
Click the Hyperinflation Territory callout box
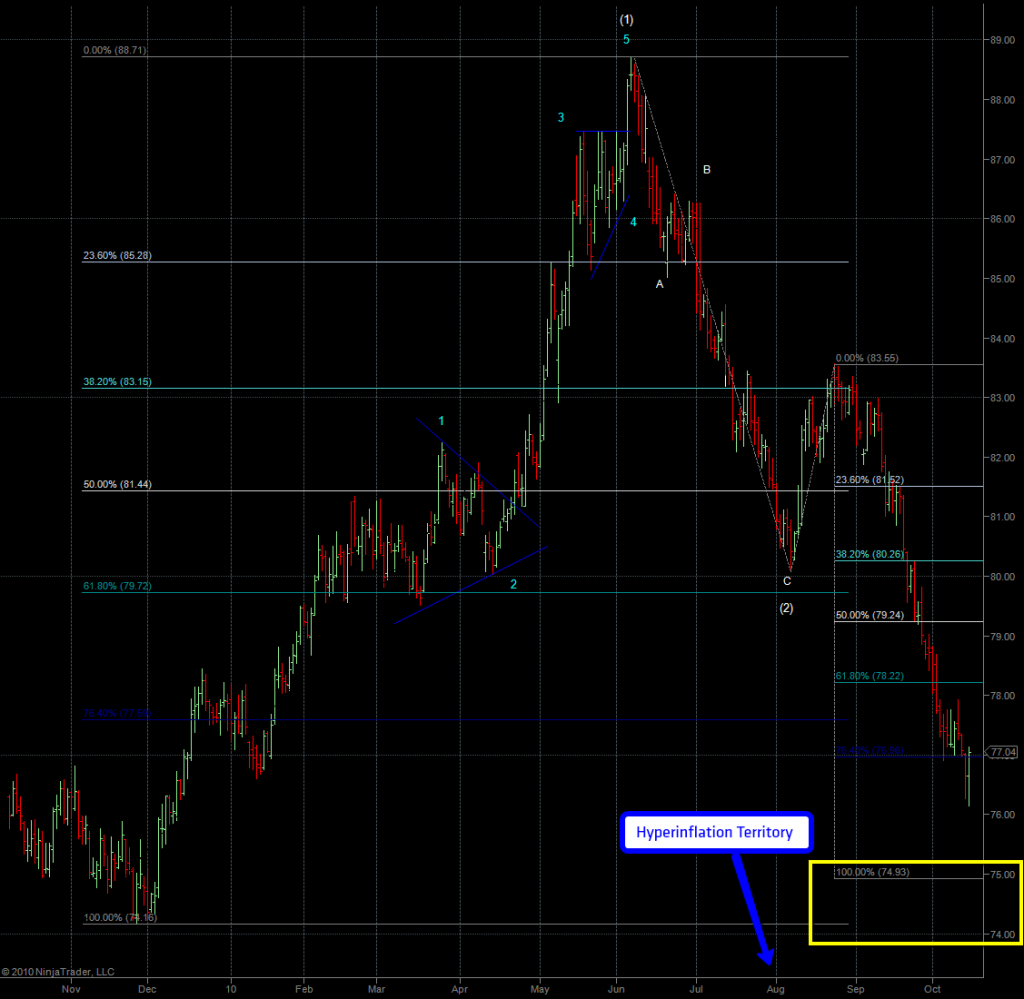[x=714, y=832]
